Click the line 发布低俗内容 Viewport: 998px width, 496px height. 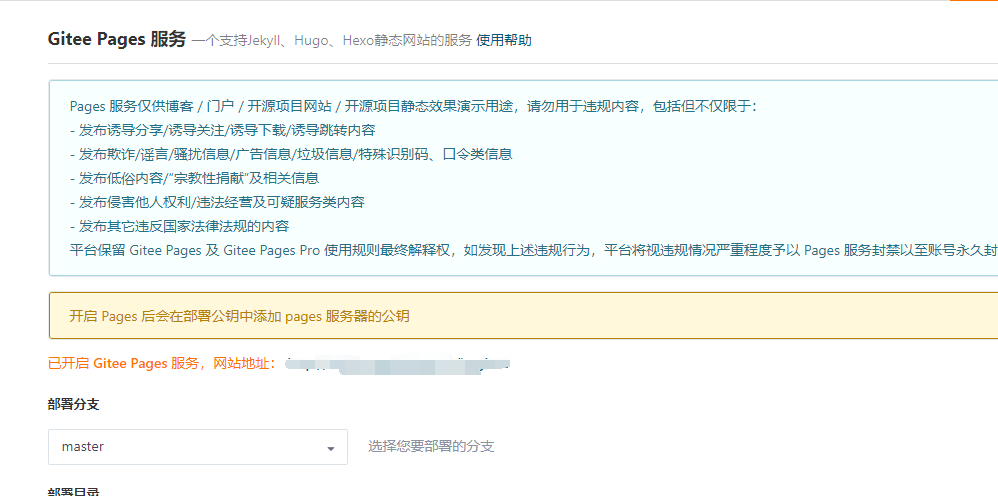(194, 178)
